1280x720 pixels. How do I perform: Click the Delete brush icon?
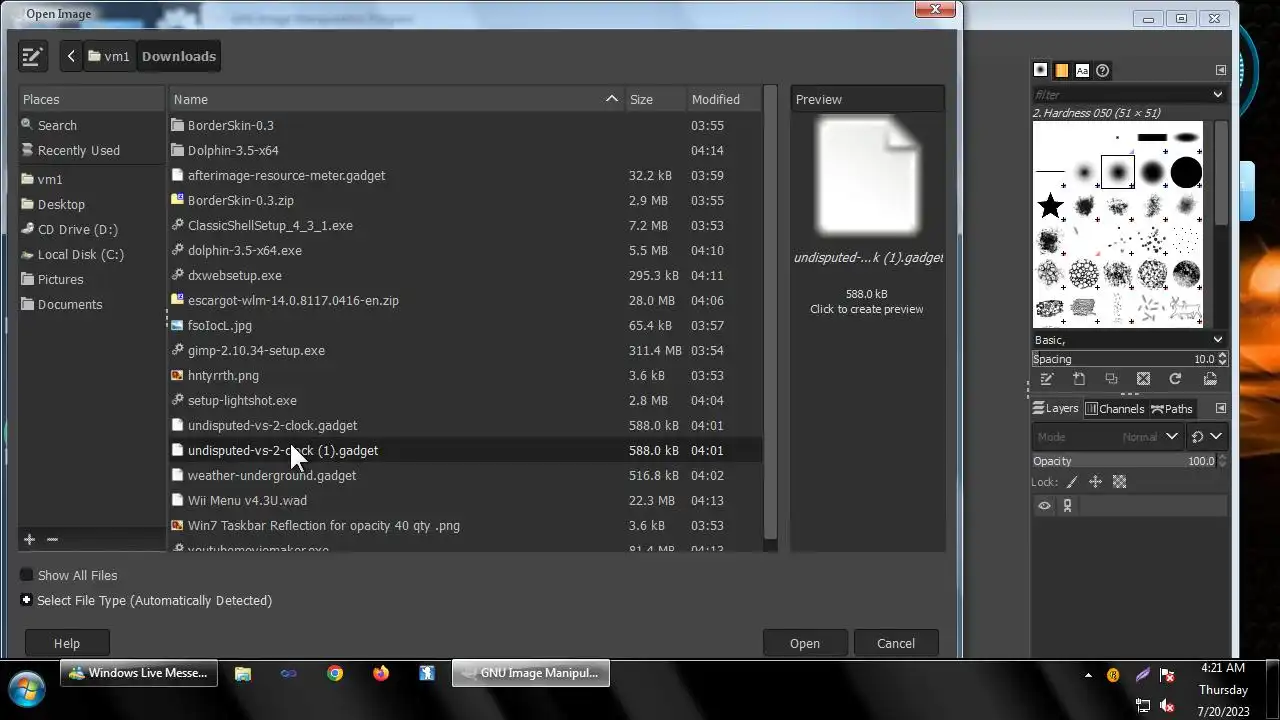[1143, 379]
